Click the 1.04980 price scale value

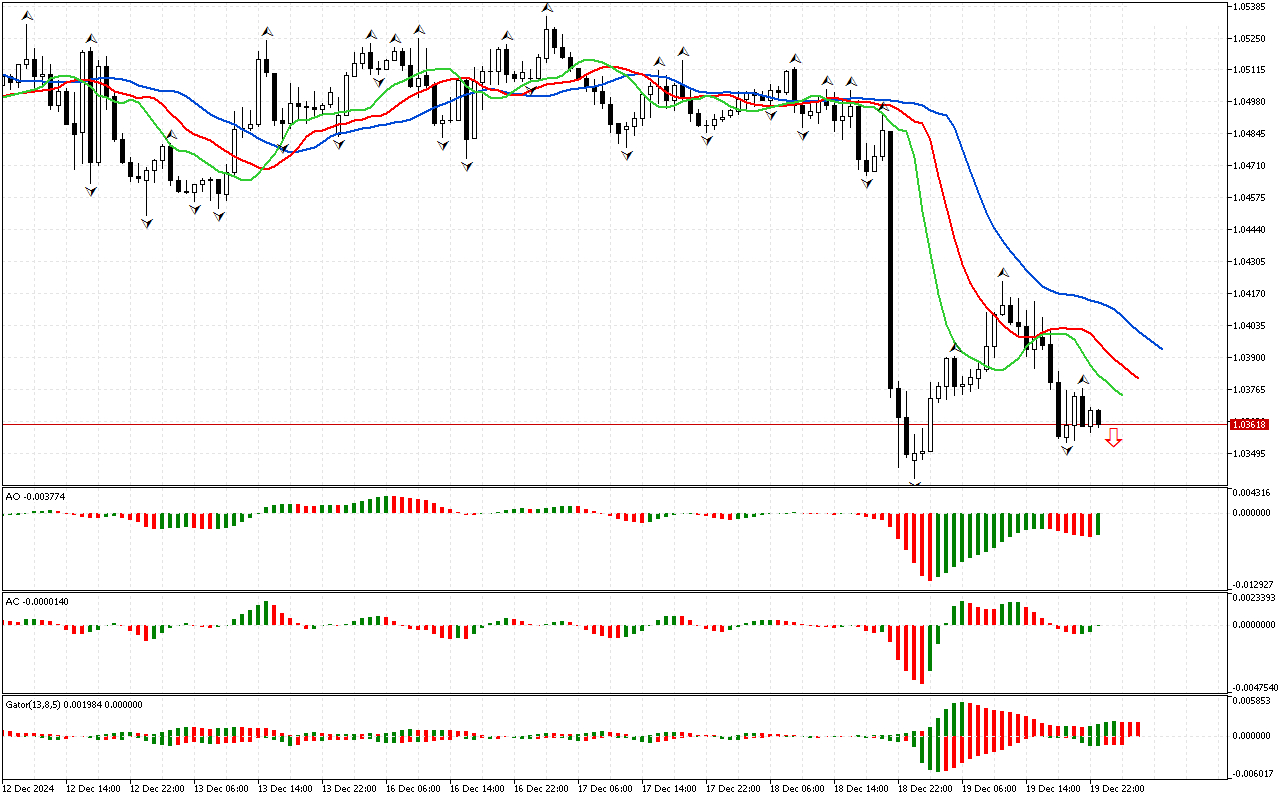[x=1249, y=102]
